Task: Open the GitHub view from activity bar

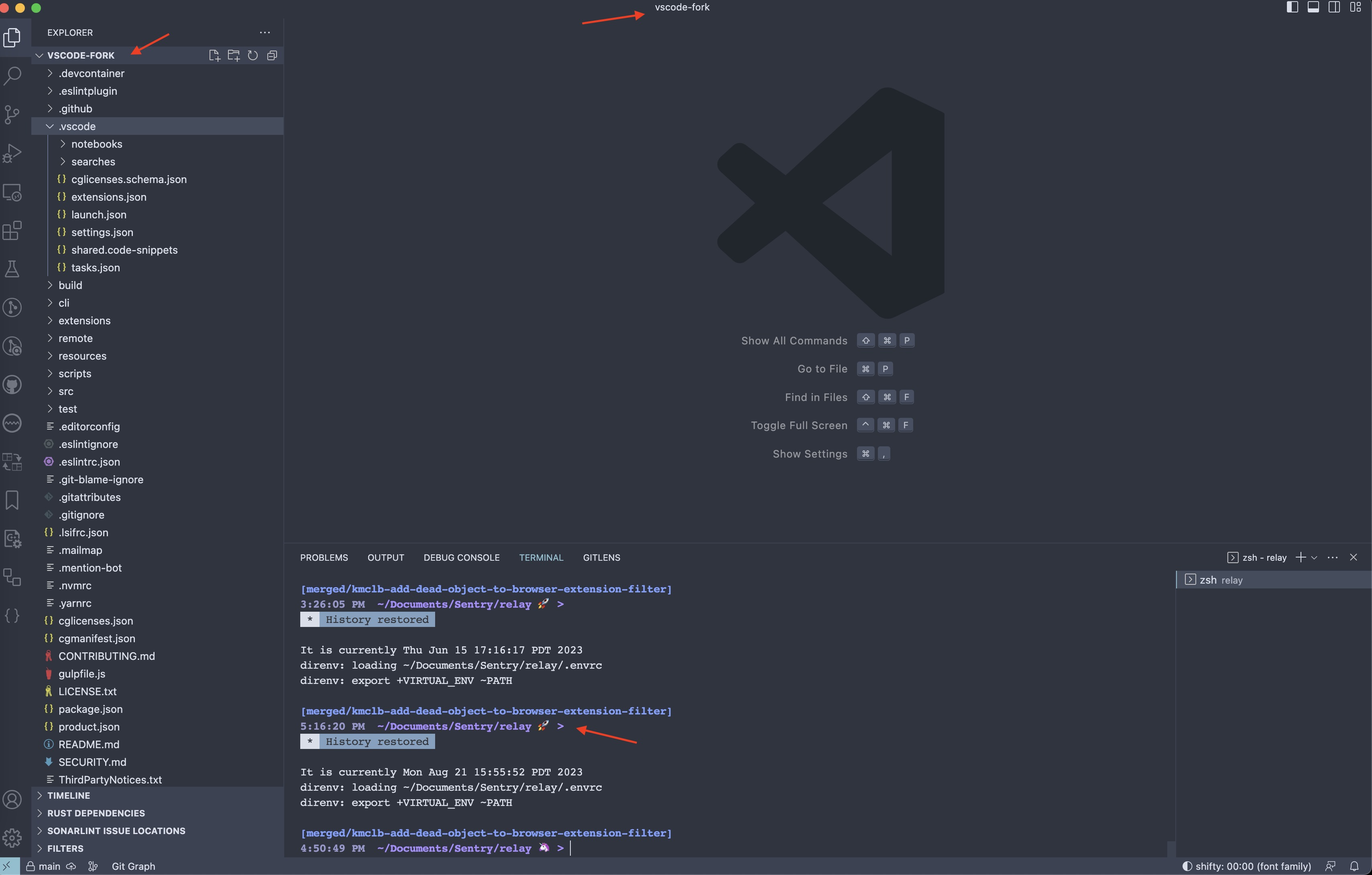Action: point(12,385)
